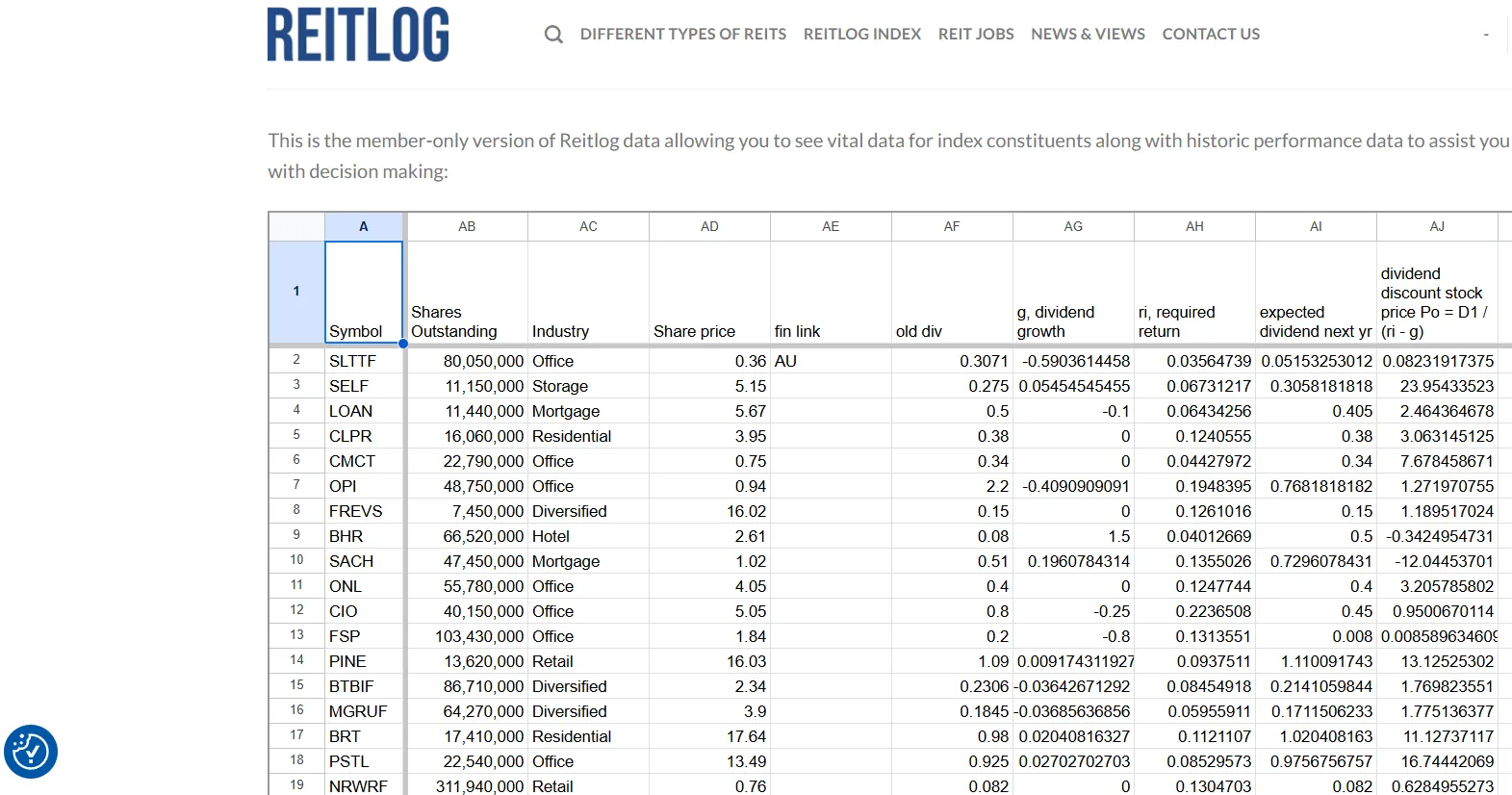Select the LOAN symbol cell
This screenshot has width=1512, height=795.
(364, 411)
